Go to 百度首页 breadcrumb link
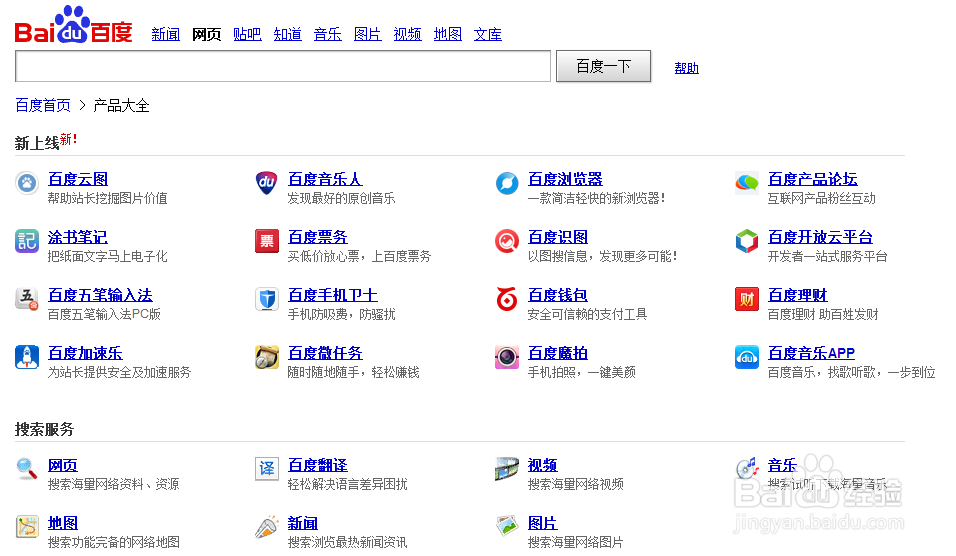The image size is (956, 556). [x=43, y=105]
